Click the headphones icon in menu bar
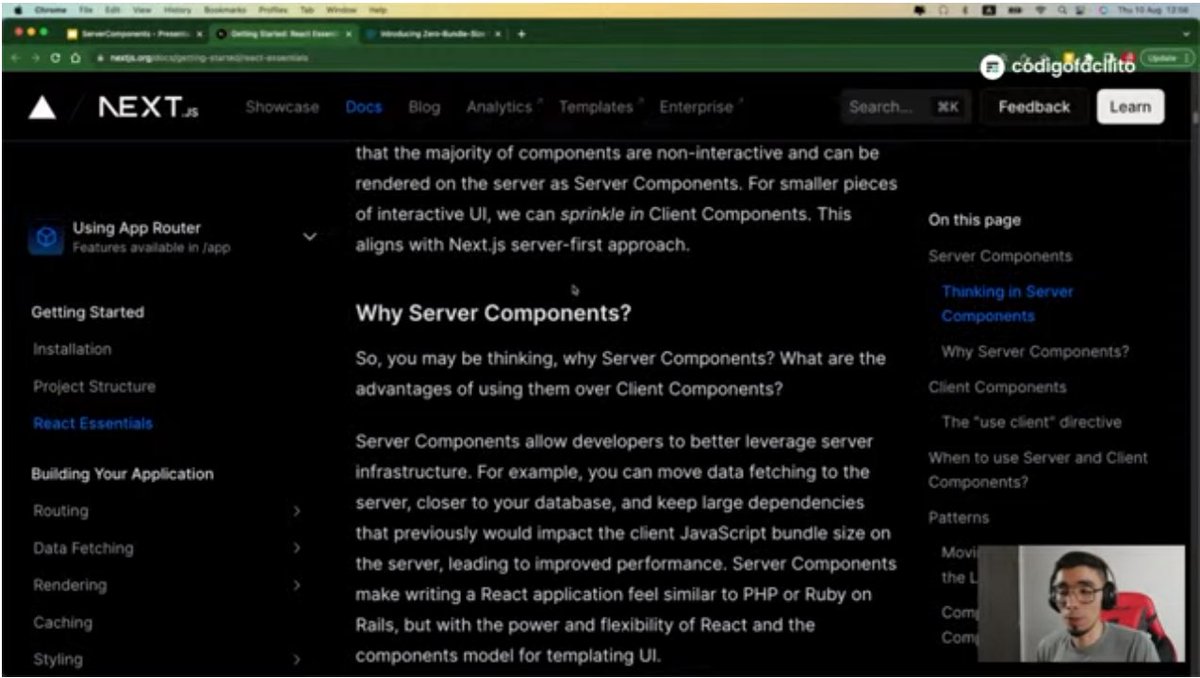Screen dimensions: 1200x678 (941, 9)
